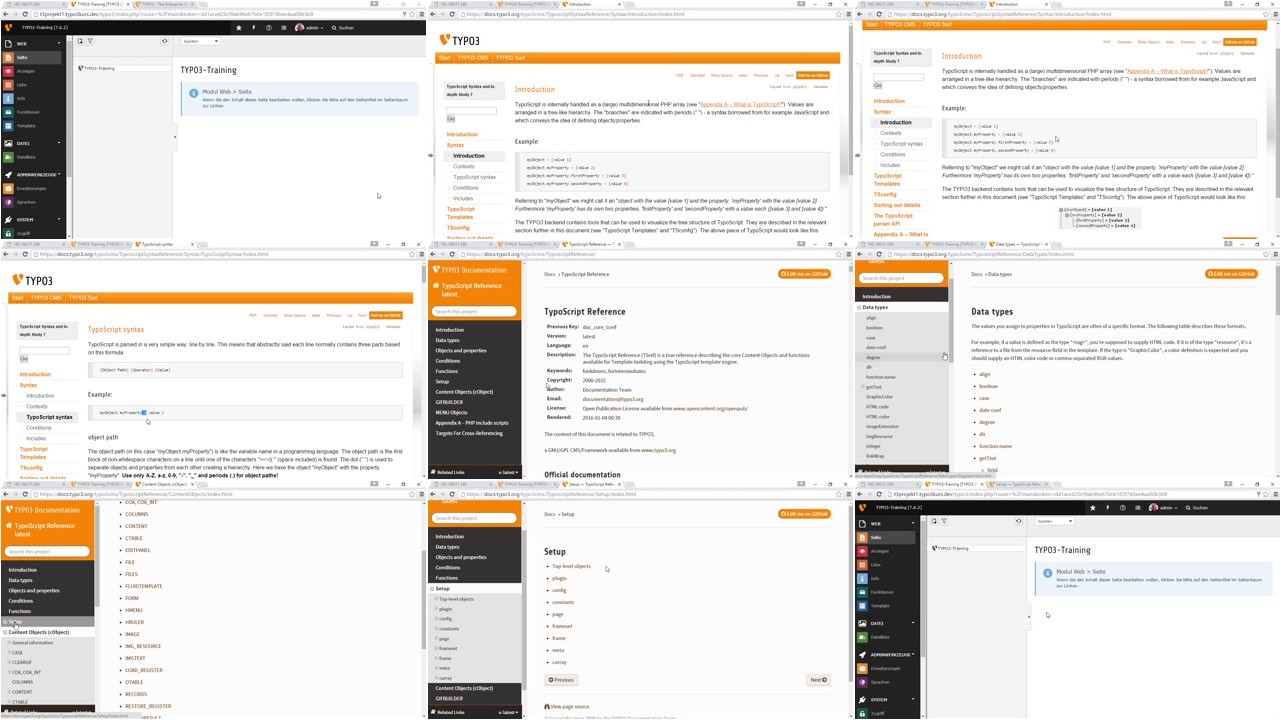Image resolution: width=1281 pixels, height=720 pixels.
Task: Click FLUIDTEMPLATE link in Content Objects frame
Action: 144,586
